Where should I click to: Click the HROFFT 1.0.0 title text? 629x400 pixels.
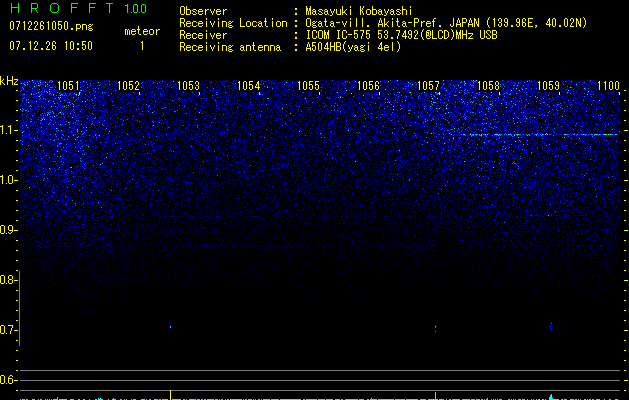[78, 8]
